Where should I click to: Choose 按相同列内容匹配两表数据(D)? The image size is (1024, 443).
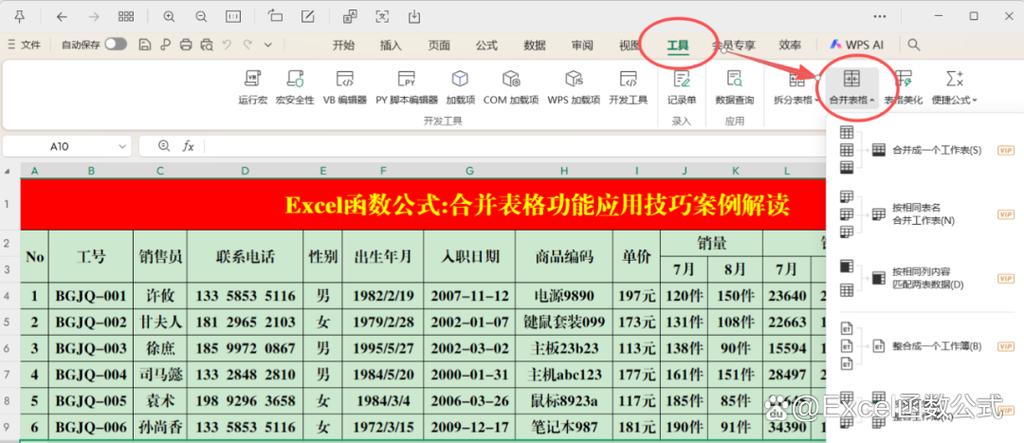coord(926,278)
